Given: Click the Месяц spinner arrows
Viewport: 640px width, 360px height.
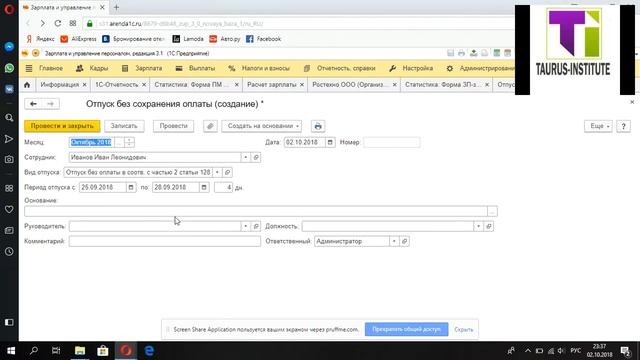Looking at the screenshot, I should [129, 142].
